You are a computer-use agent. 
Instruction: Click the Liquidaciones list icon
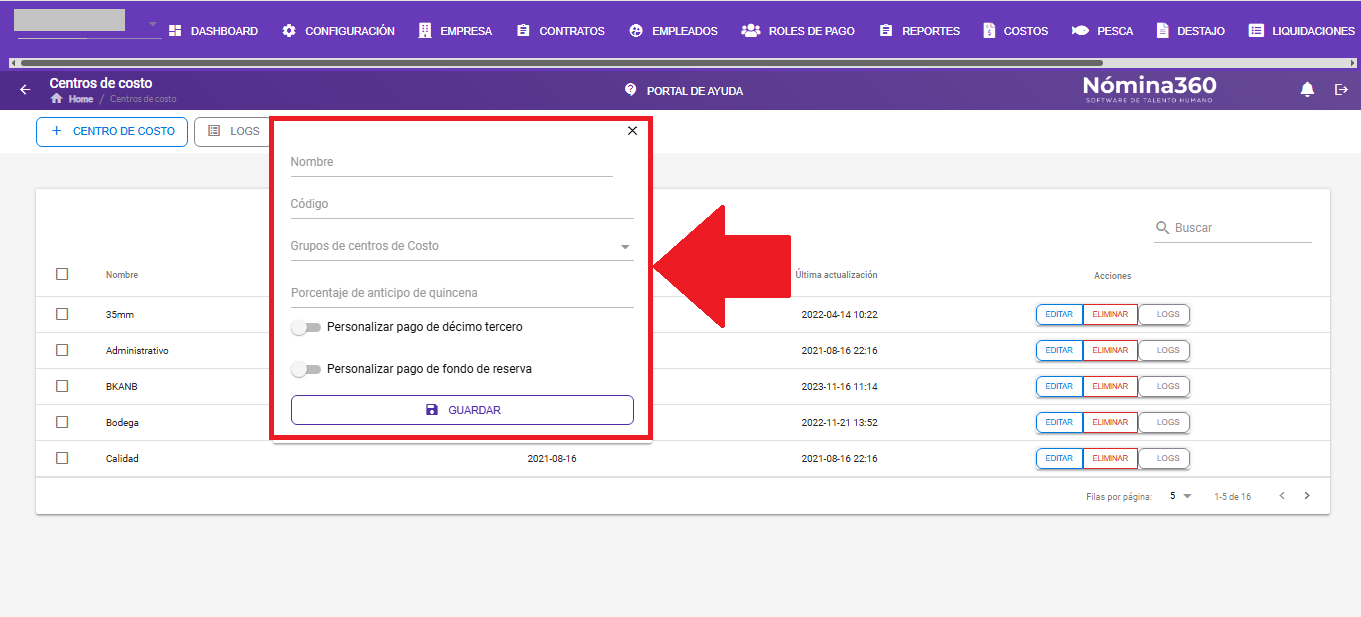click(x=1256, y=31)
